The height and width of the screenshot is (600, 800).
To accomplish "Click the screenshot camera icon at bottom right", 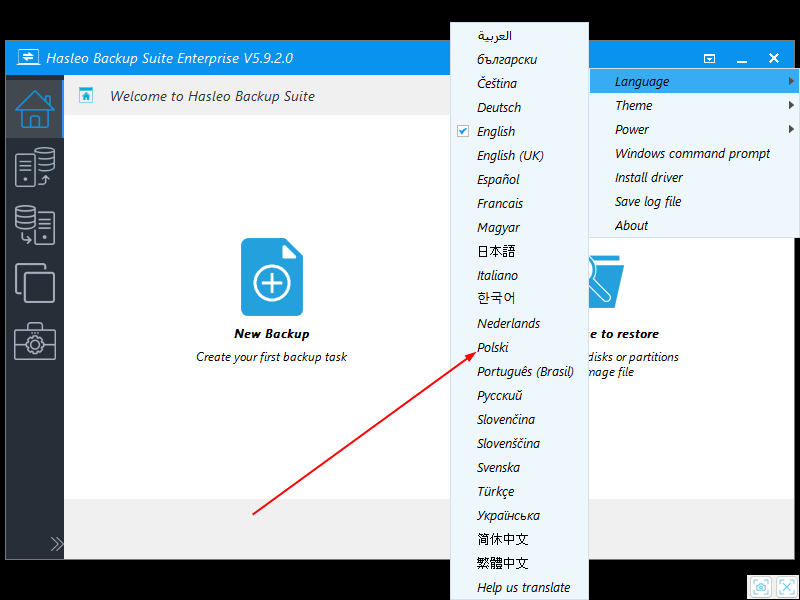I will (761, 587).
